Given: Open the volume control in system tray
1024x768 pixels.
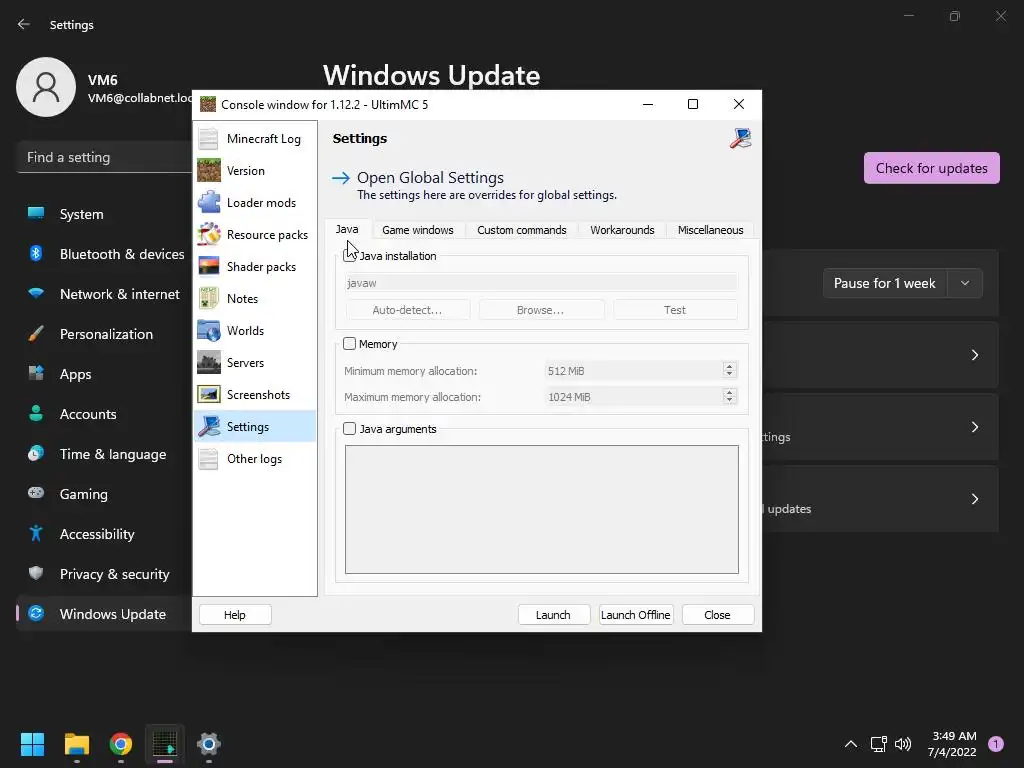Looking at the screenshot, I should pos(903,744).
